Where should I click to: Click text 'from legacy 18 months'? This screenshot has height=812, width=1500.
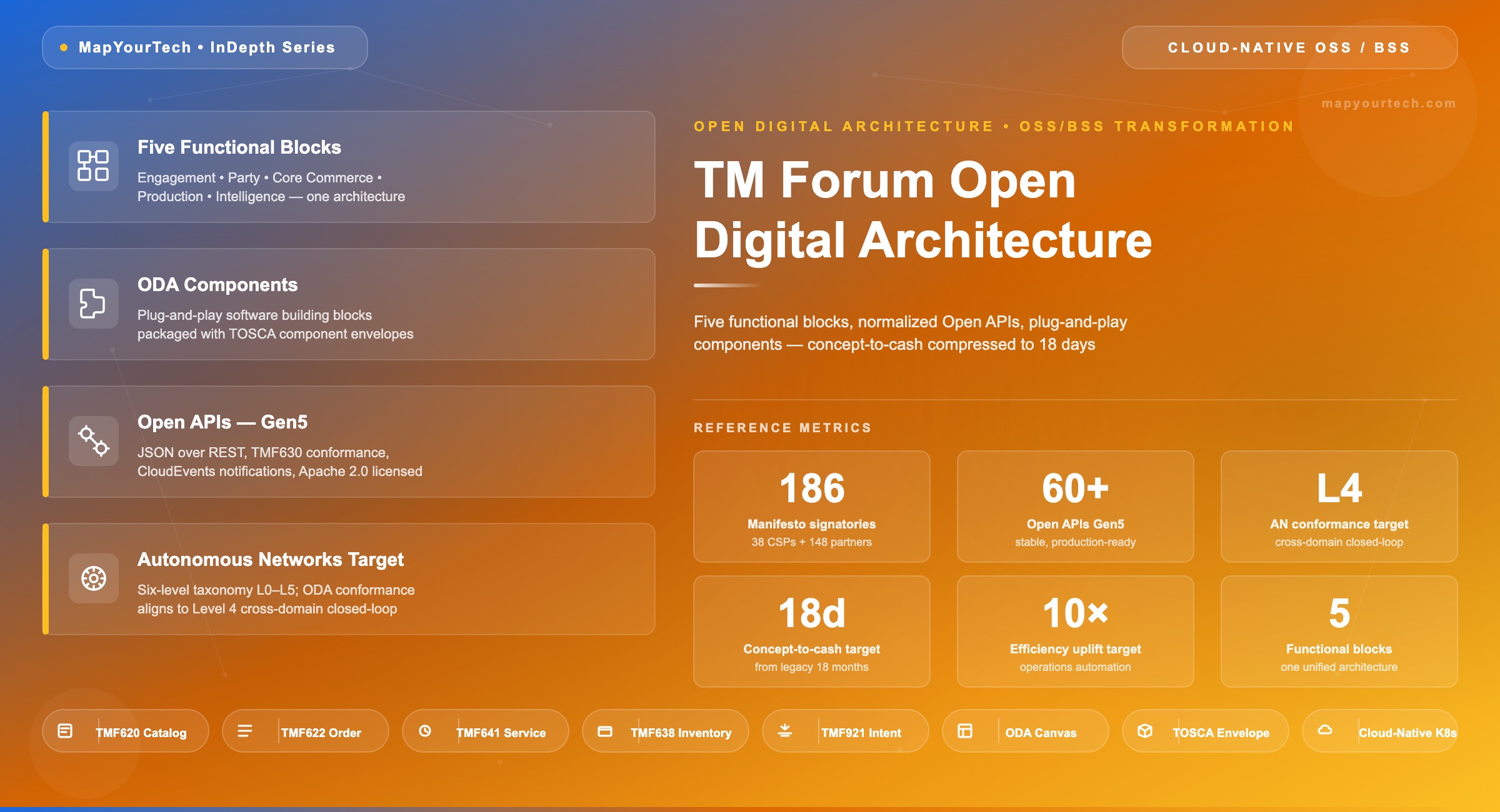[812, 667]
